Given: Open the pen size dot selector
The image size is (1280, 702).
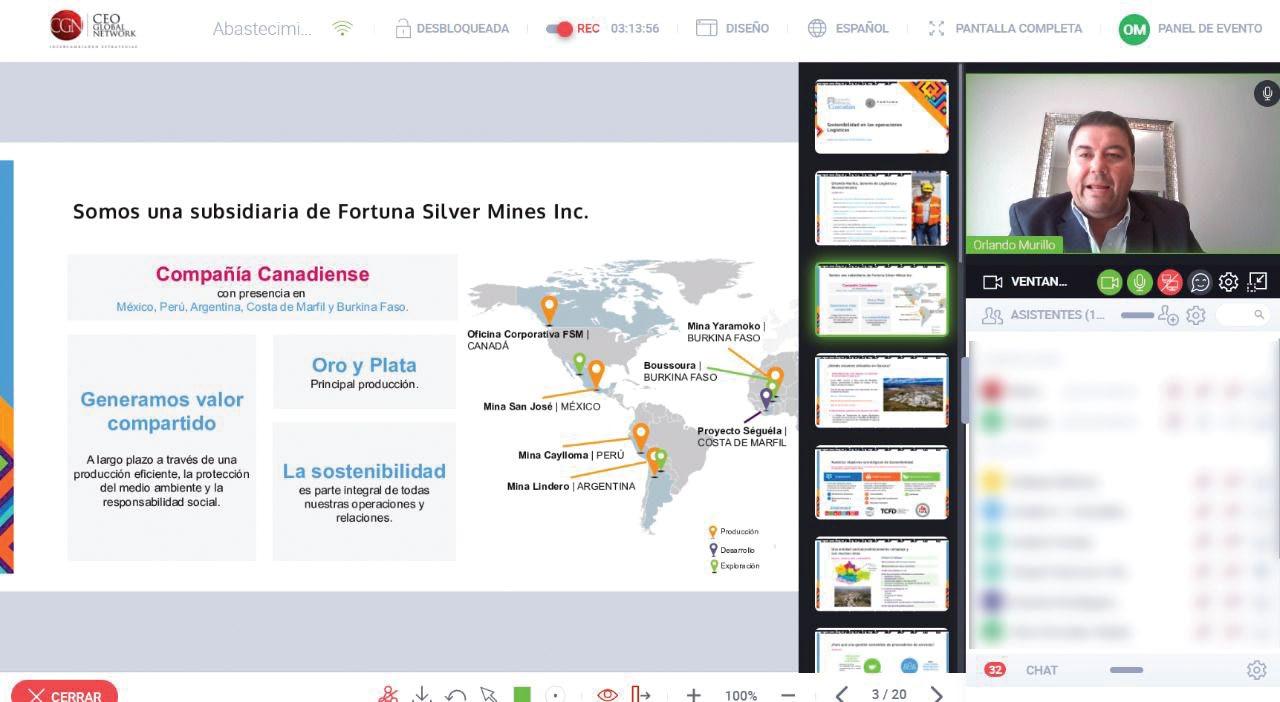Looking at the screenshot, I should pyautogui.click(x=555, y=694).
